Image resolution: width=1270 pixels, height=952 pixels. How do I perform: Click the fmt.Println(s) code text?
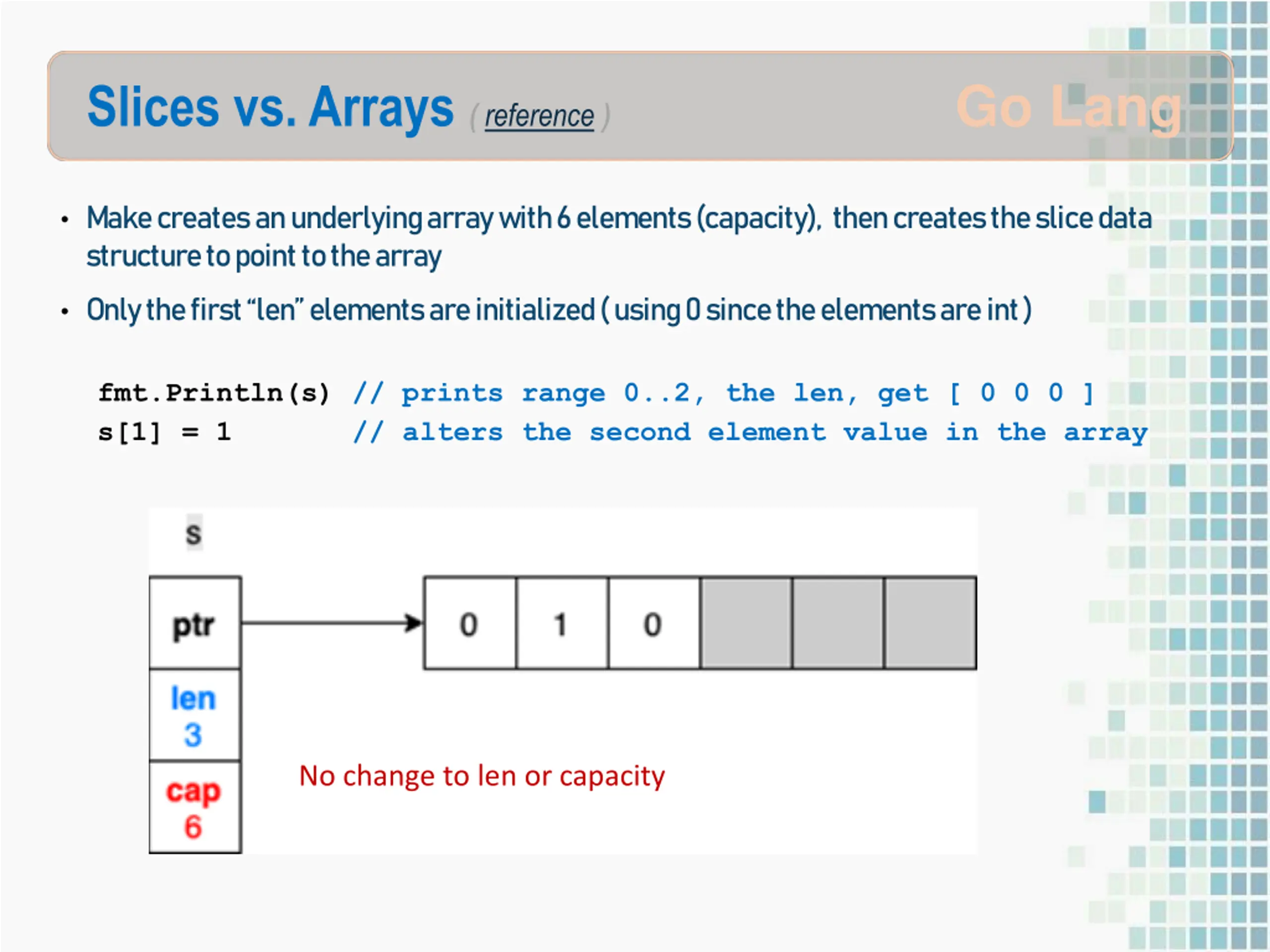pyautogui.click(x=214, y=393)
